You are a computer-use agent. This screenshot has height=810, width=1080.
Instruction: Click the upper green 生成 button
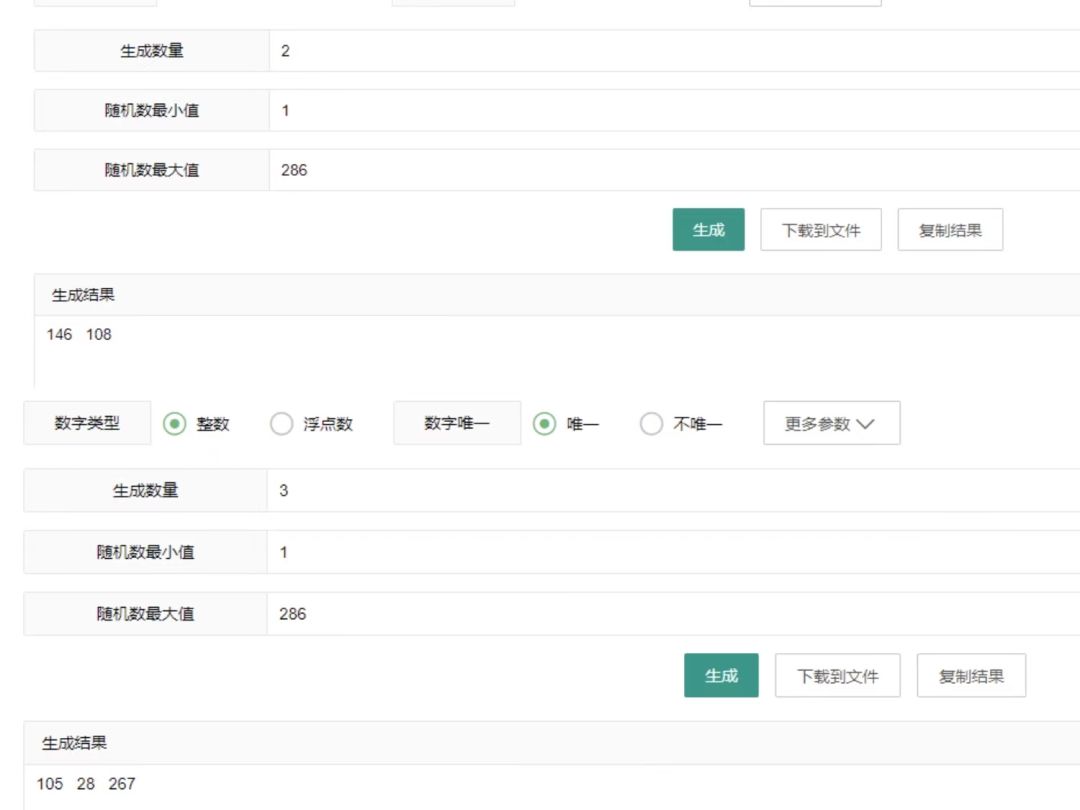pos(708,229)
